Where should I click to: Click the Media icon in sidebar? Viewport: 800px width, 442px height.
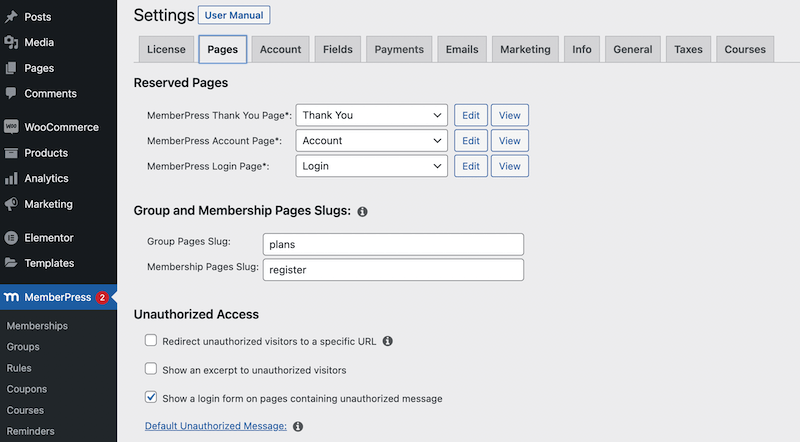tap(11, 42)
